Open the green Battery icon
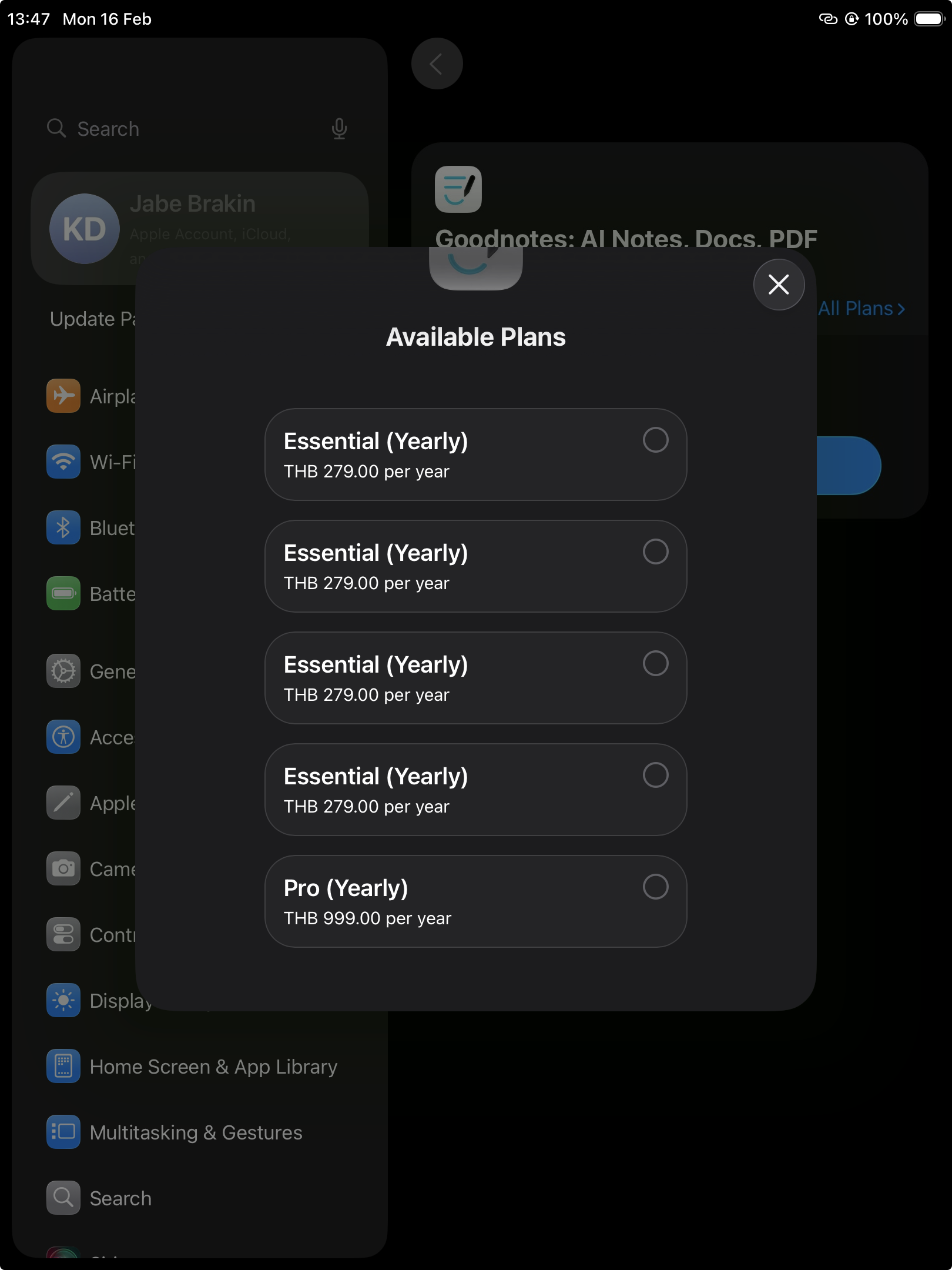 pyautogui.click(x=63, y=593)
